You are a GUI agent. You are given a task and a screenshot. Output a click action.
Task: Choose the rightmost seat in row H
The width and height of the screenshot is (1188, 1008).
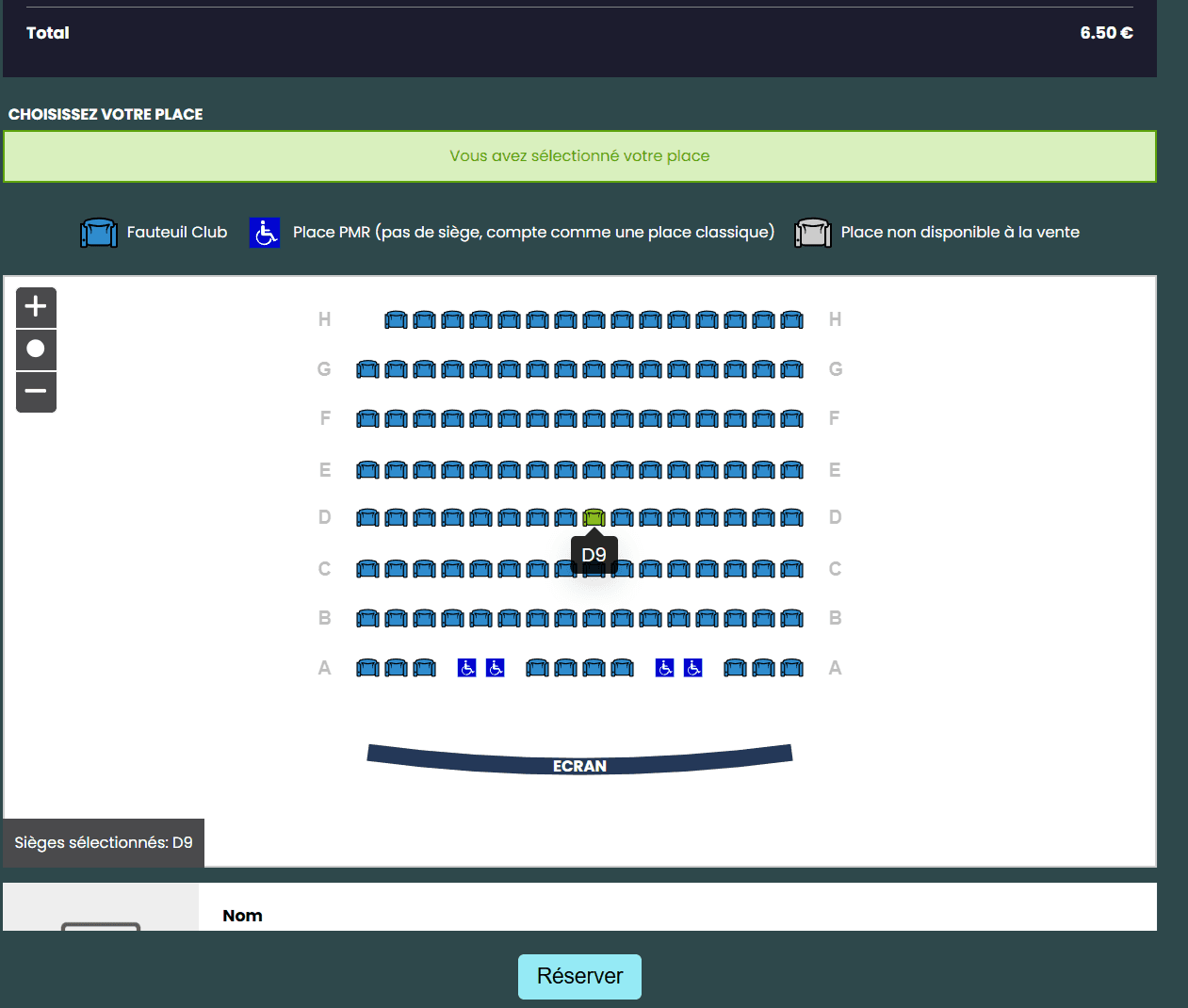tap(791, 320)
